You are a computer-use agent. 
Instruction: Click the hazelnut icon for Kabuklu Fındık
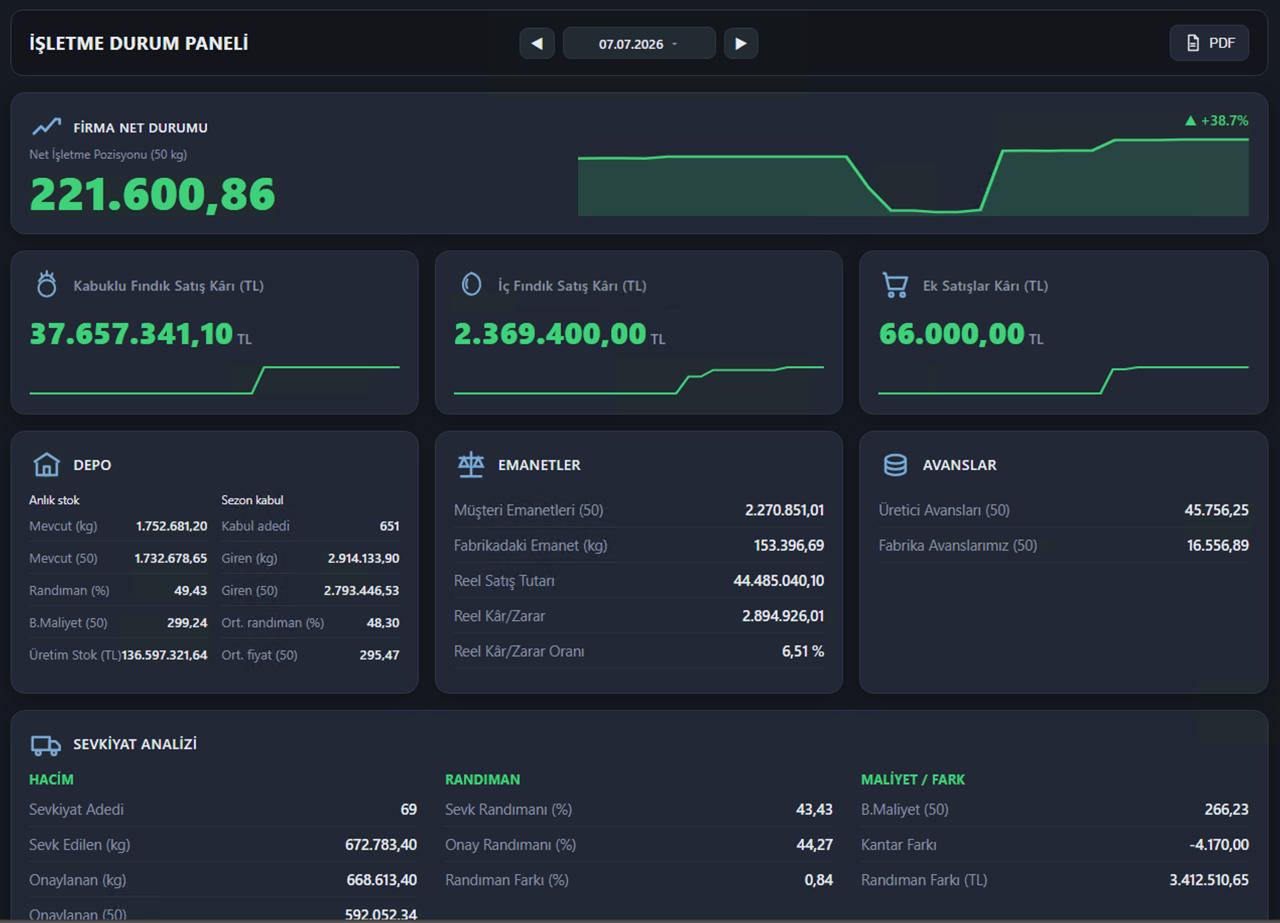(x=47, y=284)
